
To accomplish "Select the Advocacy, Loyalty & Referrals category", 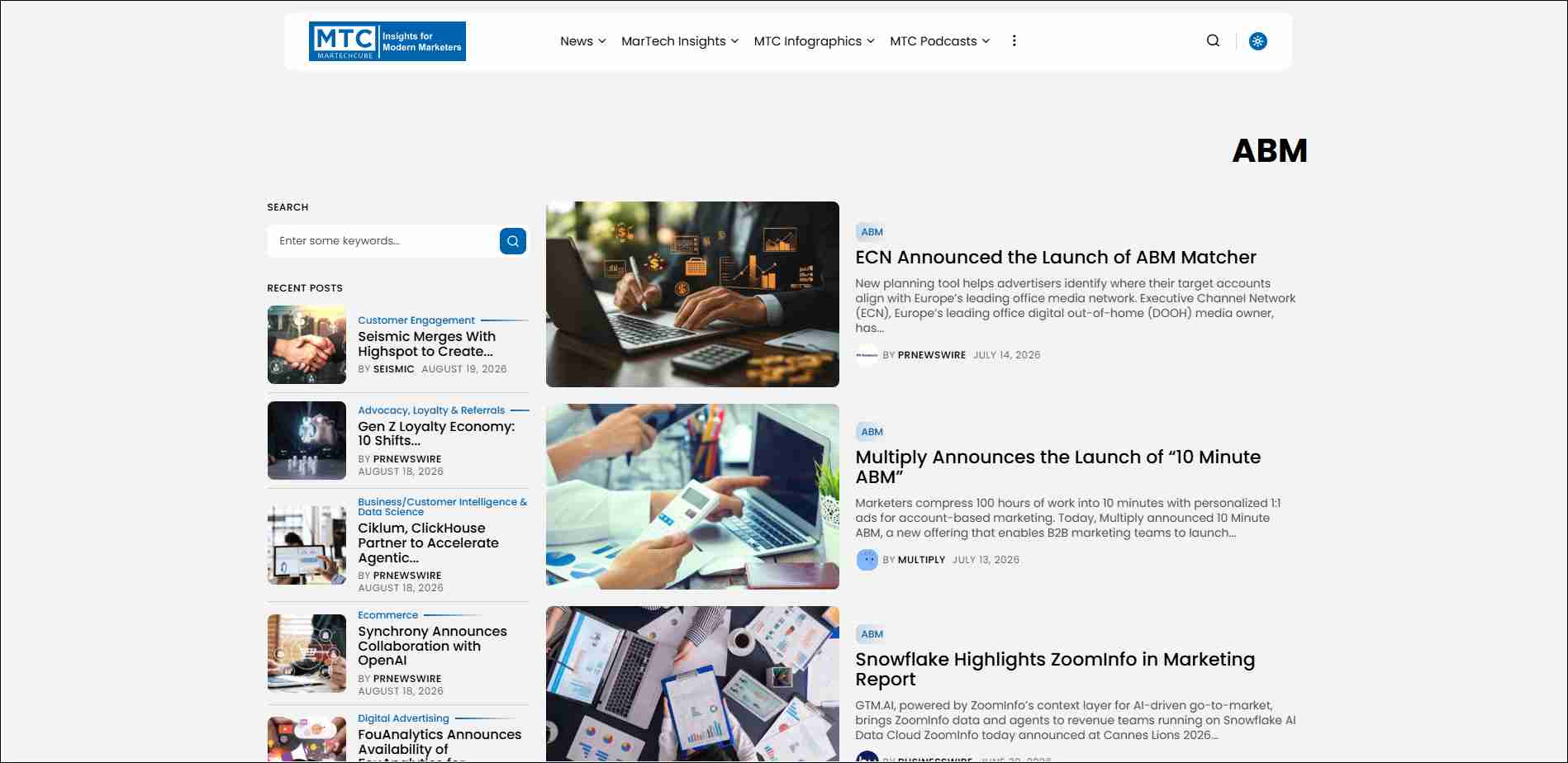I will [x=431, y=410].
